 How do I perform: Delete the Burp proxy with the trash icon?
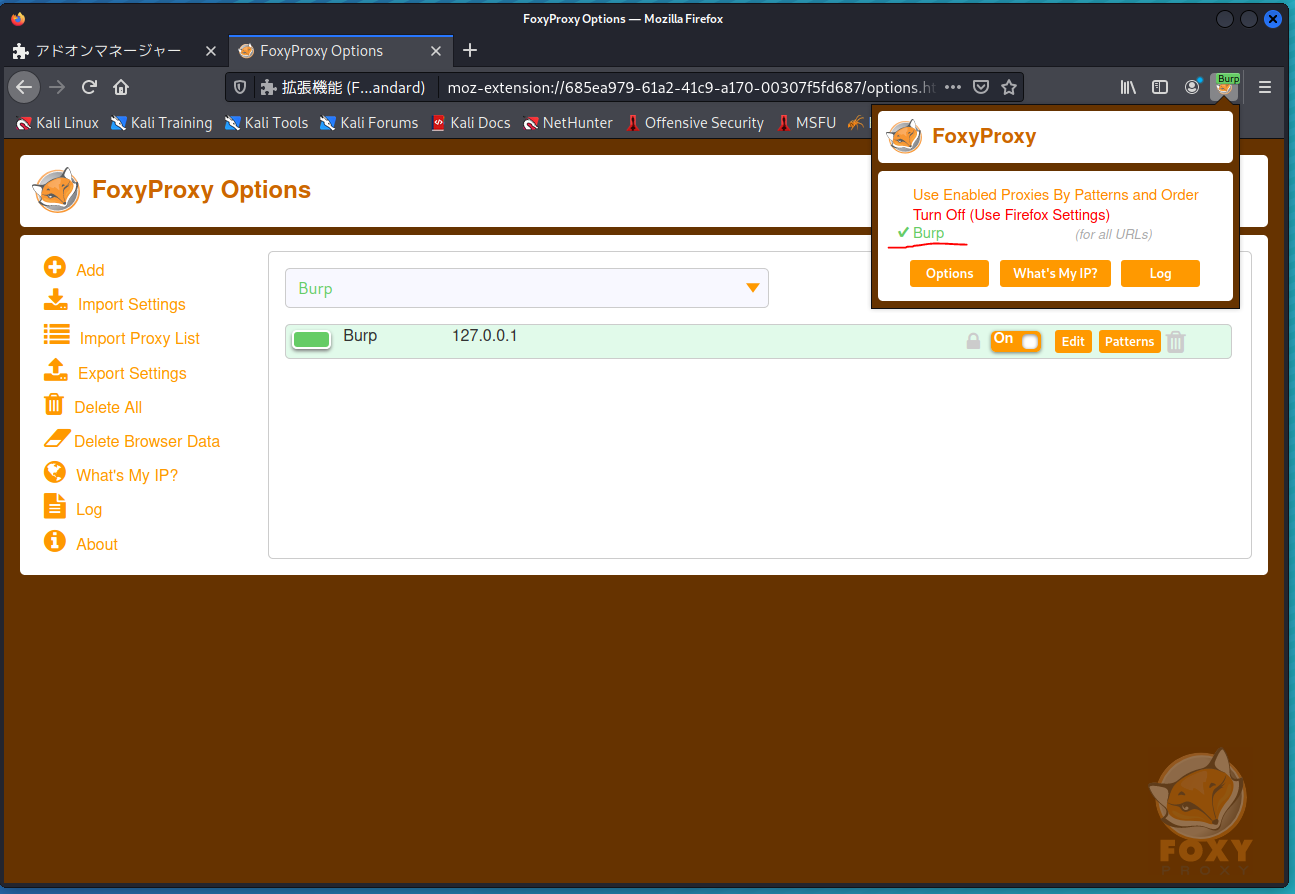click(1175, 341)
